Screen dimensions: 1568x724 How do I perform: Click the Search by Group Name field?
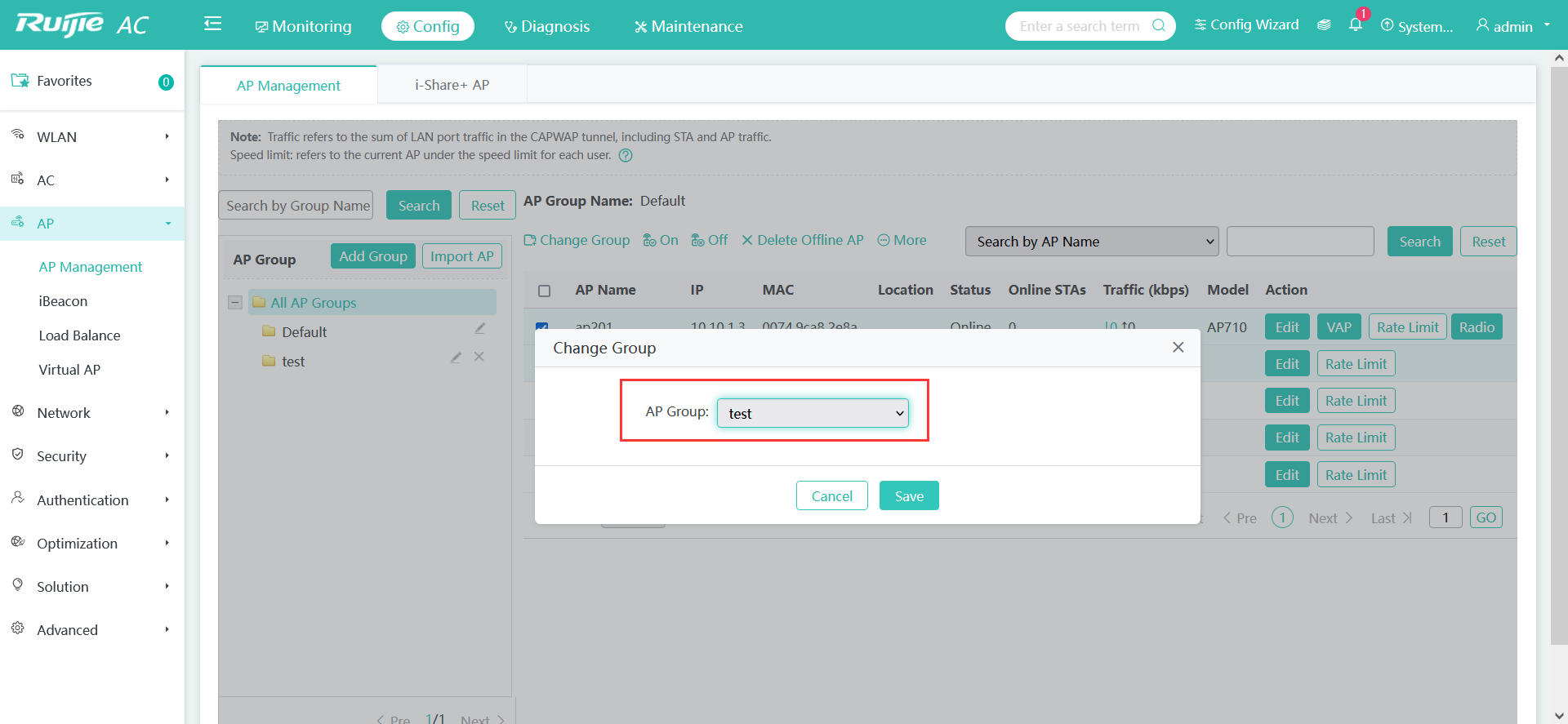296,206
